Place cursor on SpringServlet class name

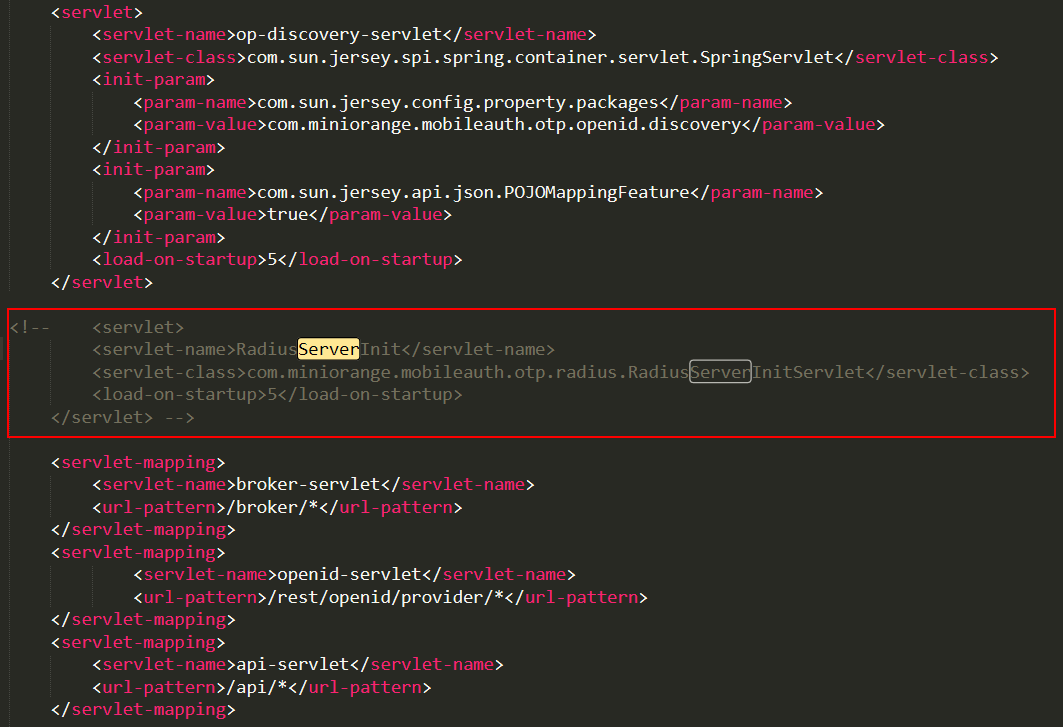767,57
